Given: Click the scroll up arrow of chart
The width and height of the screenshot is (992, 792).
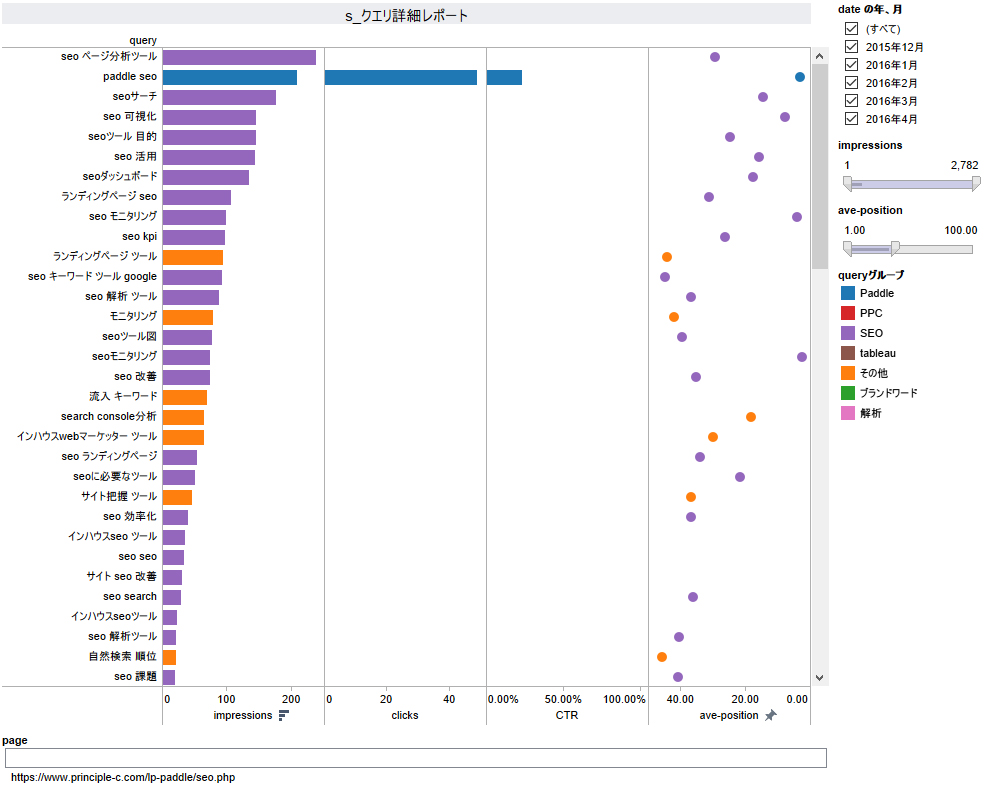Looking at the screenshot, I should click(x=820, y=56).
